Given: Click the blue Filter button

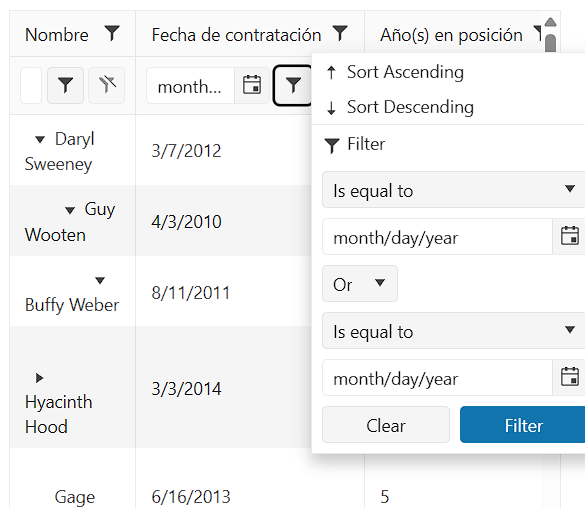Looking at the screenshot, I should [x=523, y=425].
